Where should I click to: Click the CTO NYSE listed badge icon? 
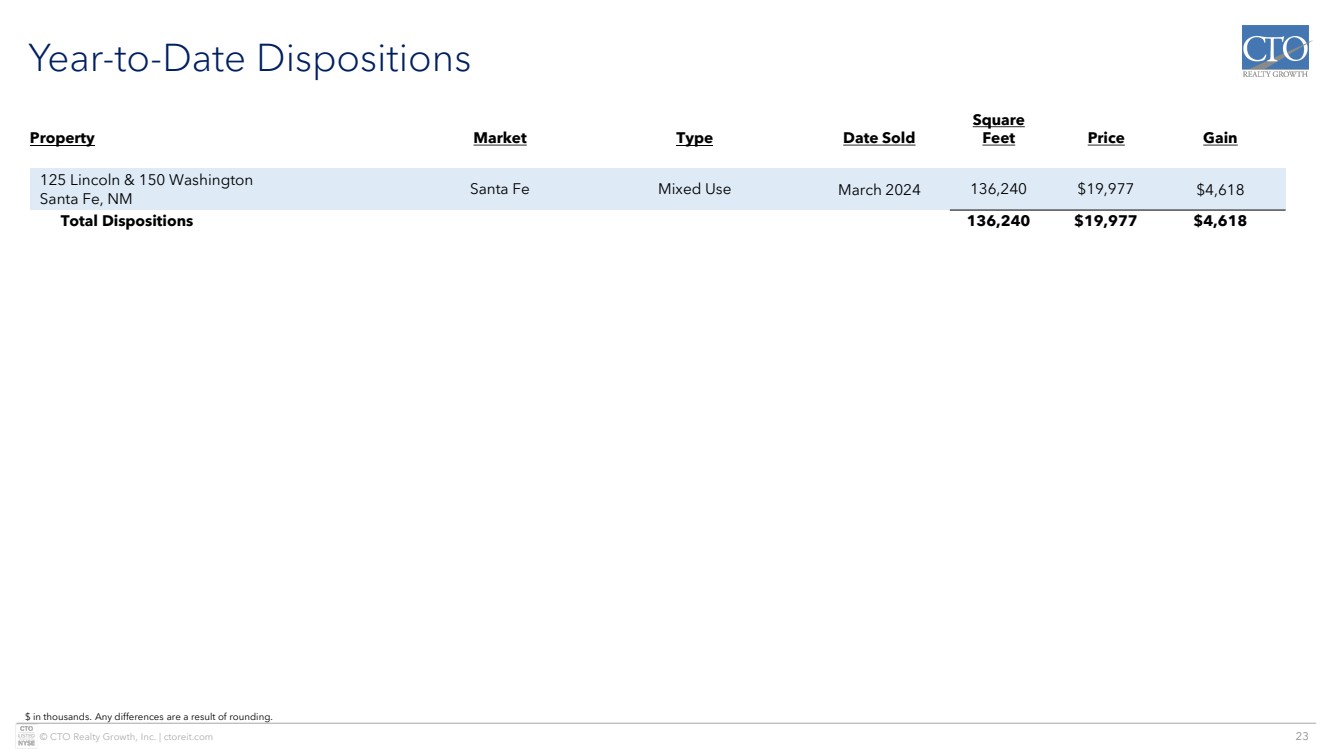click(26, 736)
